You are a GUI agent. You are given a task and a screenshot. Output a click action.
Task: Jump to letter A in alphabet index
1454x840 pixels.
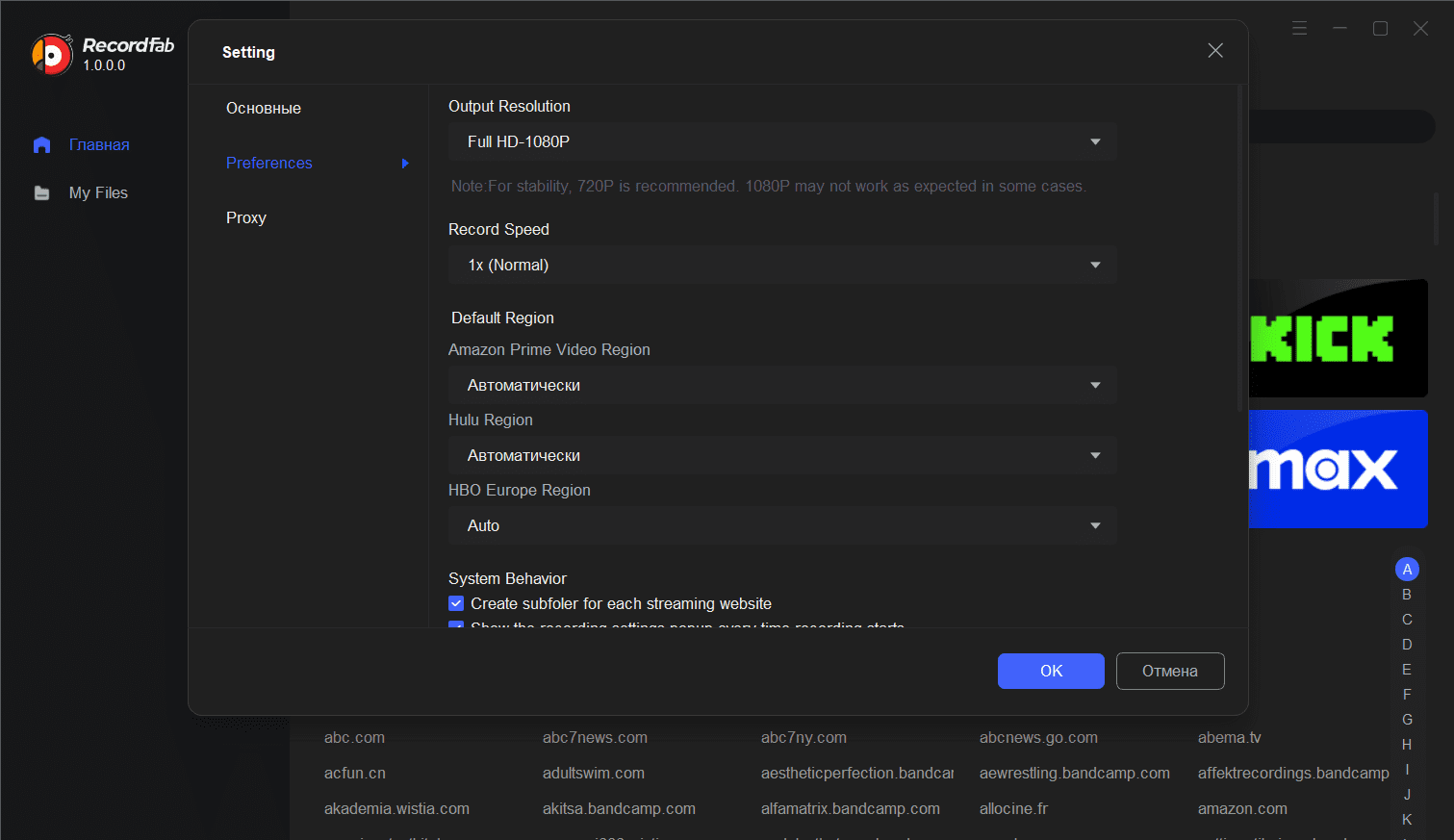coord(1407,570)
